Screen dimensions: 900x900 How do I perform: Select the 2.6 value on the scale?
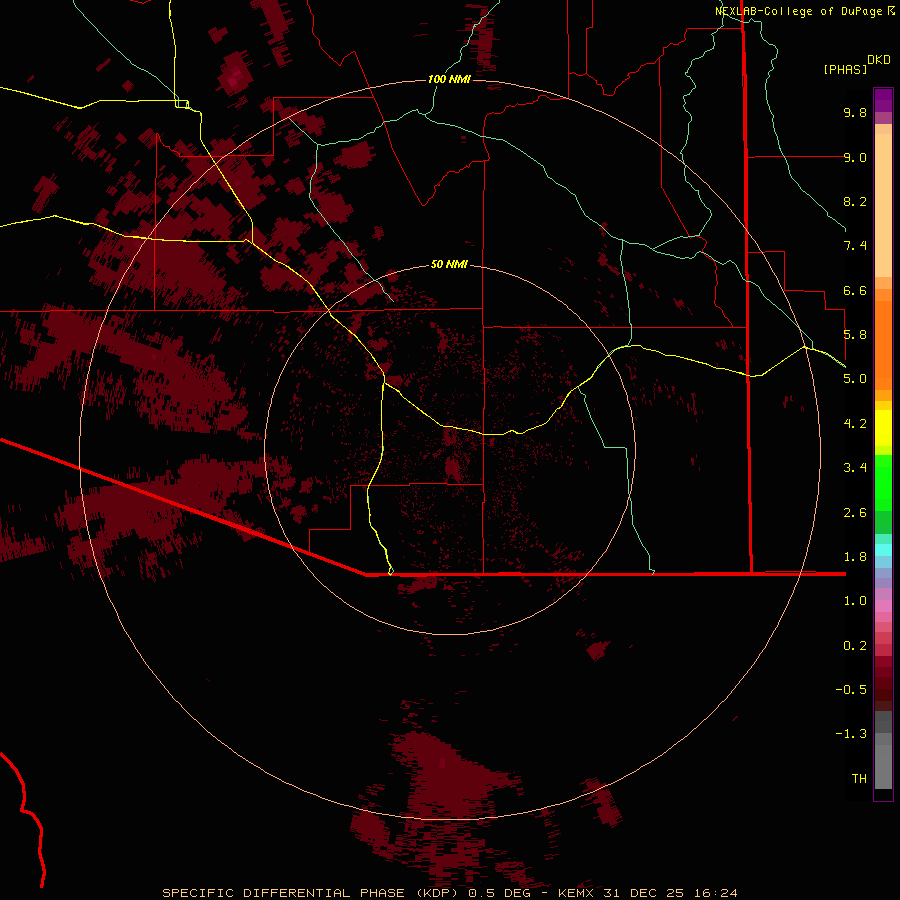coord(855,513)
